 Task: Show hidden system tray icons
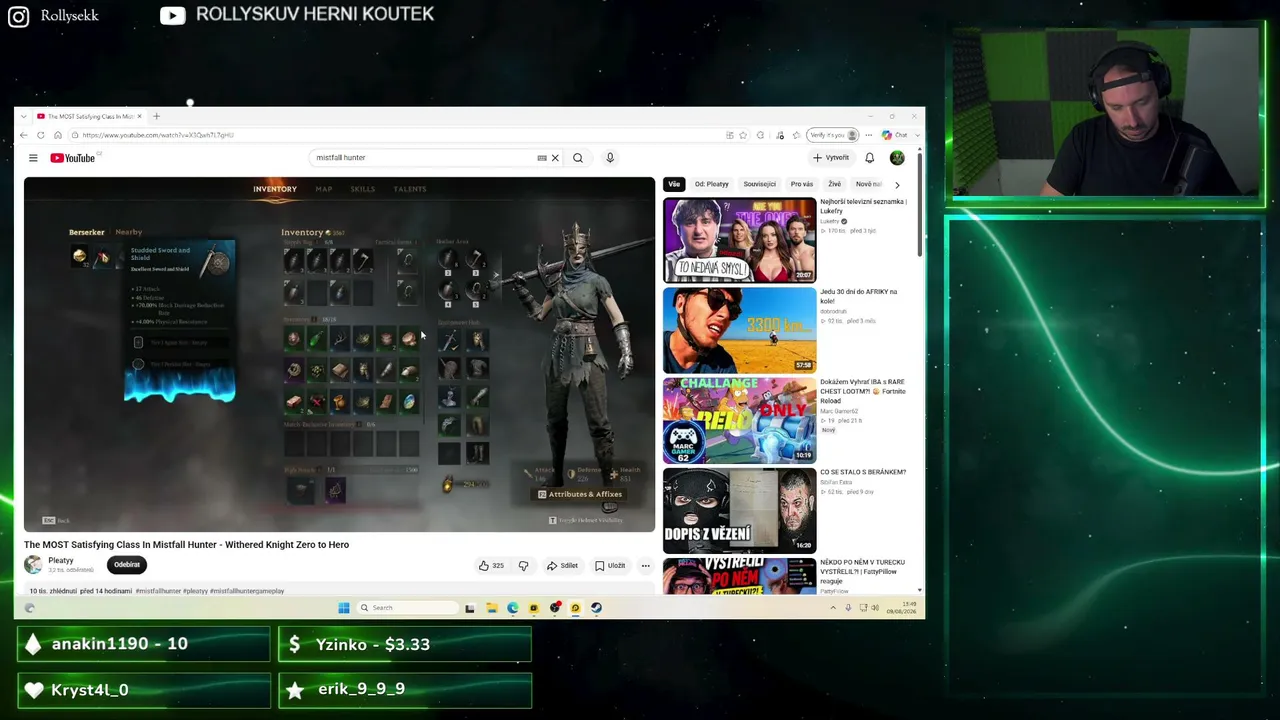(x=832, y=608)
